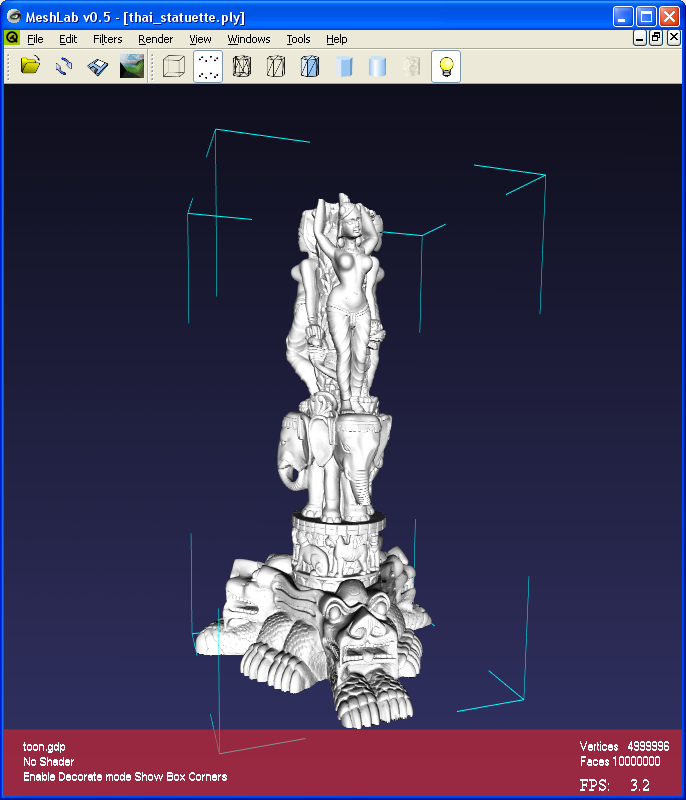This screenshot has width=686, height=800.
Task: Click the Edit menu item
Action: pyautogui.click(x=68, y=39)
